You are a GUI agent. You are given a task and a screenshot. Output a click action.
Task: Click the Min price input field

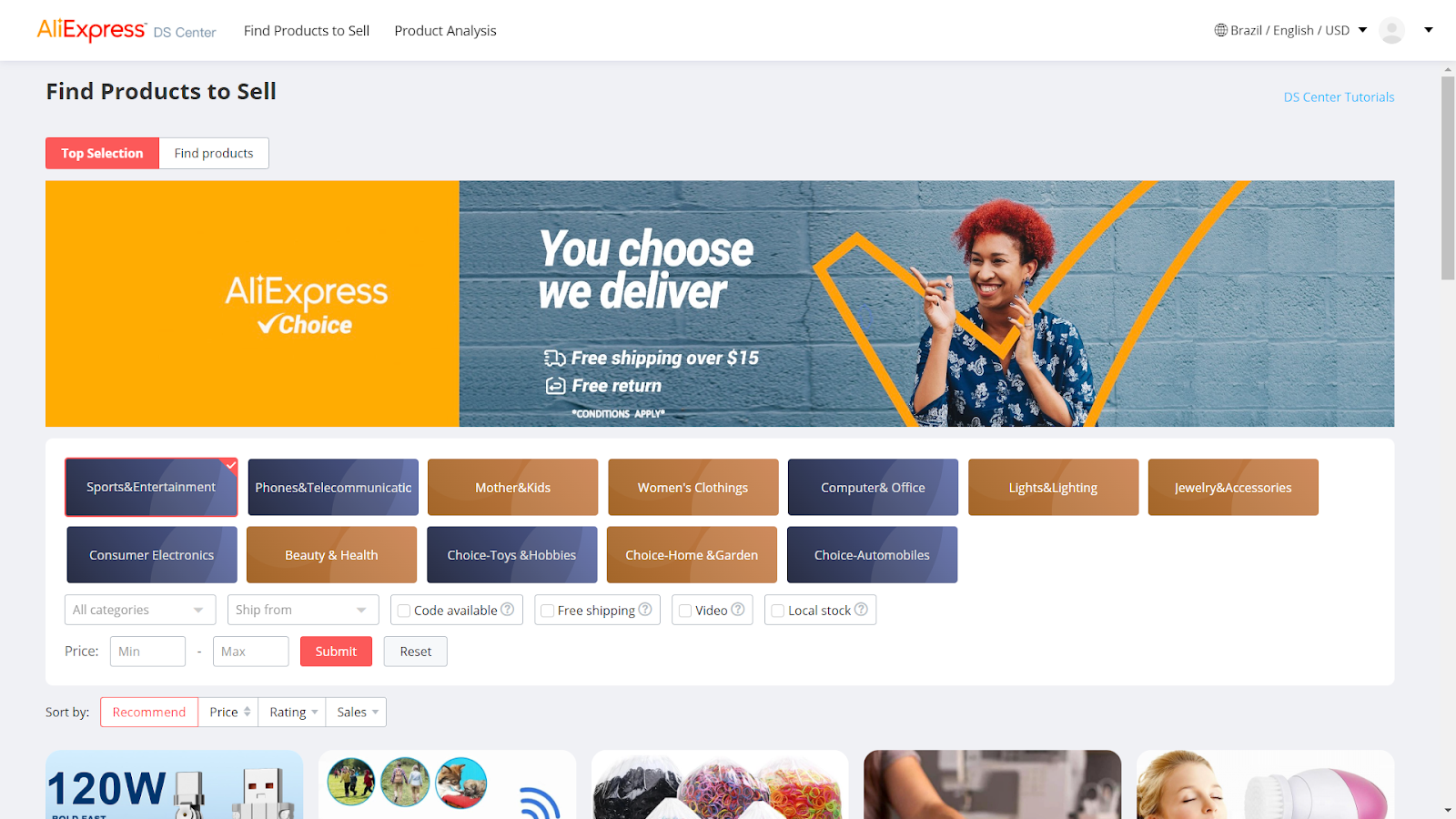[x=147, y=652]
